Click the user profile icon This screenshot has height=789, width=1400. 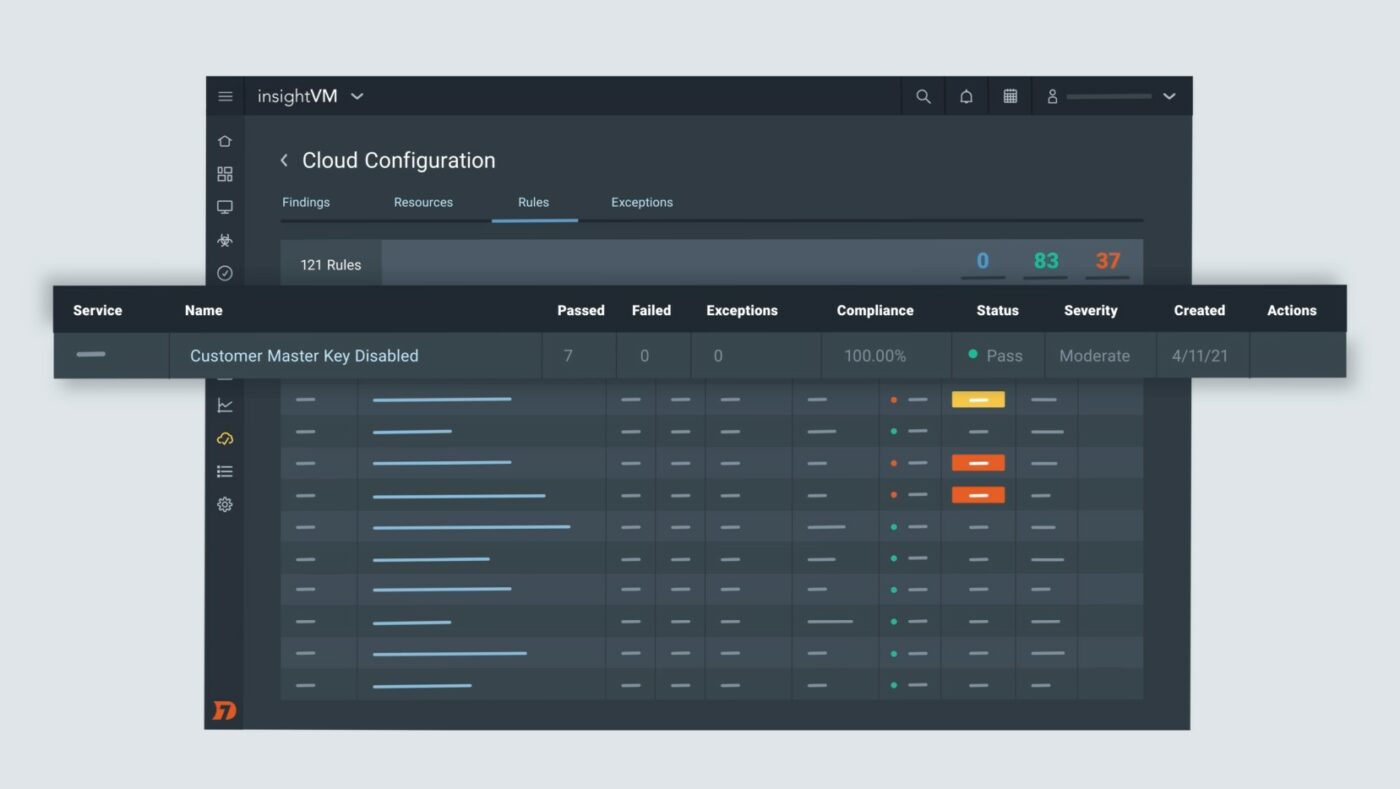tap(1052, 97)
